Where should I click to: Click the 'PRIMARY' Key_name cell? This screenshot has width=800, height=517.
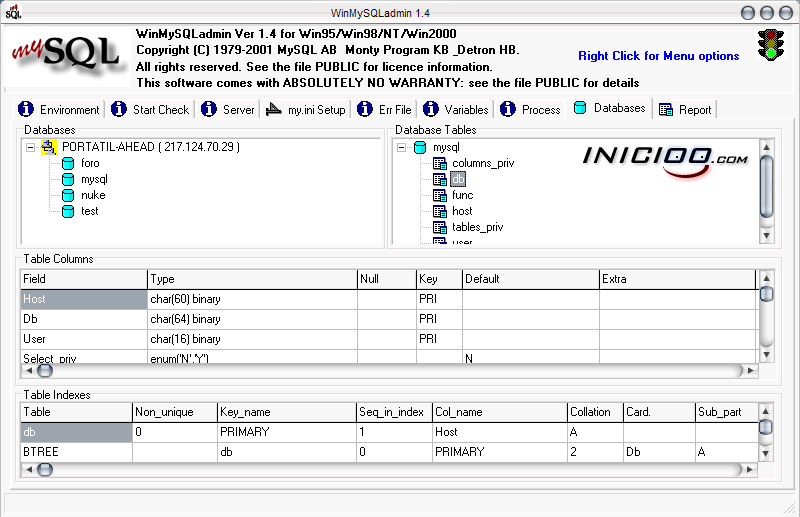tap(287, 432)
